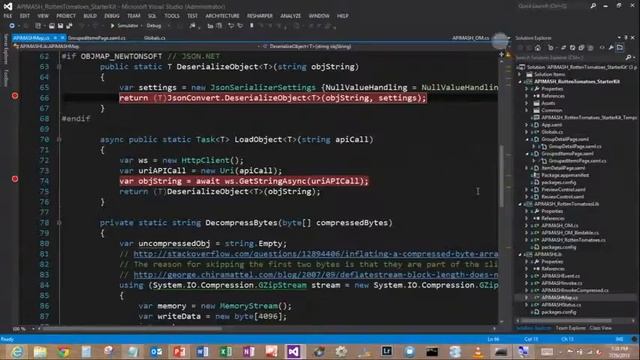Select APIMASH_OM.cs in Solution Explorer

click(560, 225)
